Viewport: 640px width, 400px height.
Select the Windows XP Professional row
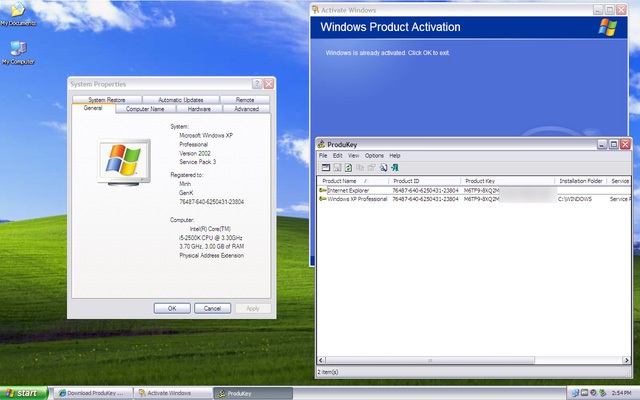point(474,199)
